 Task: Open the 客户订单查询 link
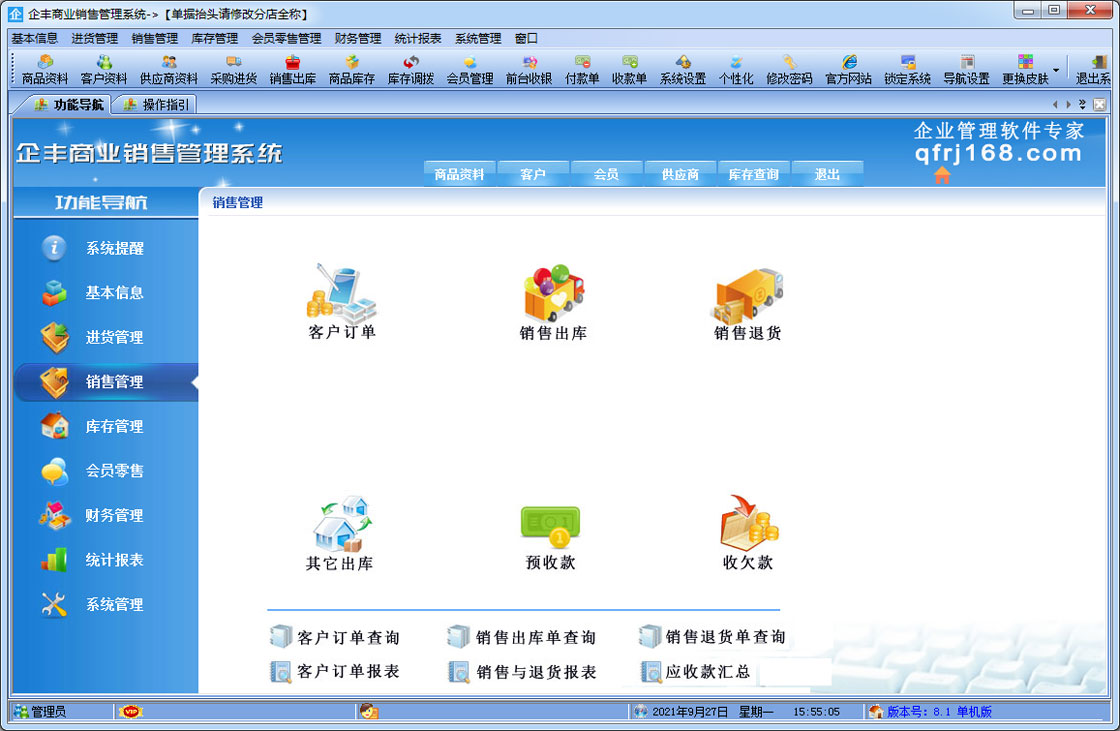(x=337, y=637)
